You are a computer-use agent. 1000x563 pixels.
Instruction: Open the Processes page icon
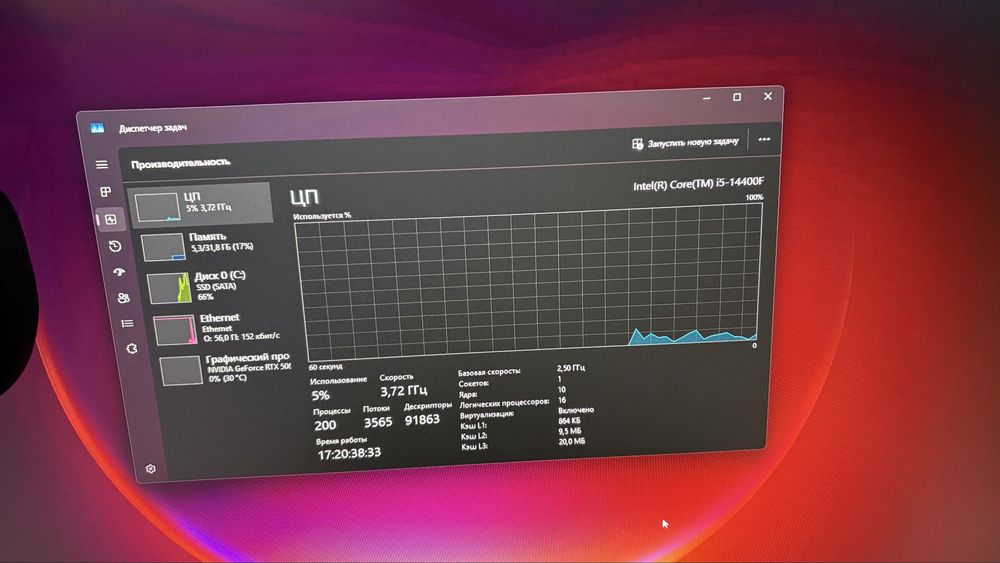pos(106,191)
